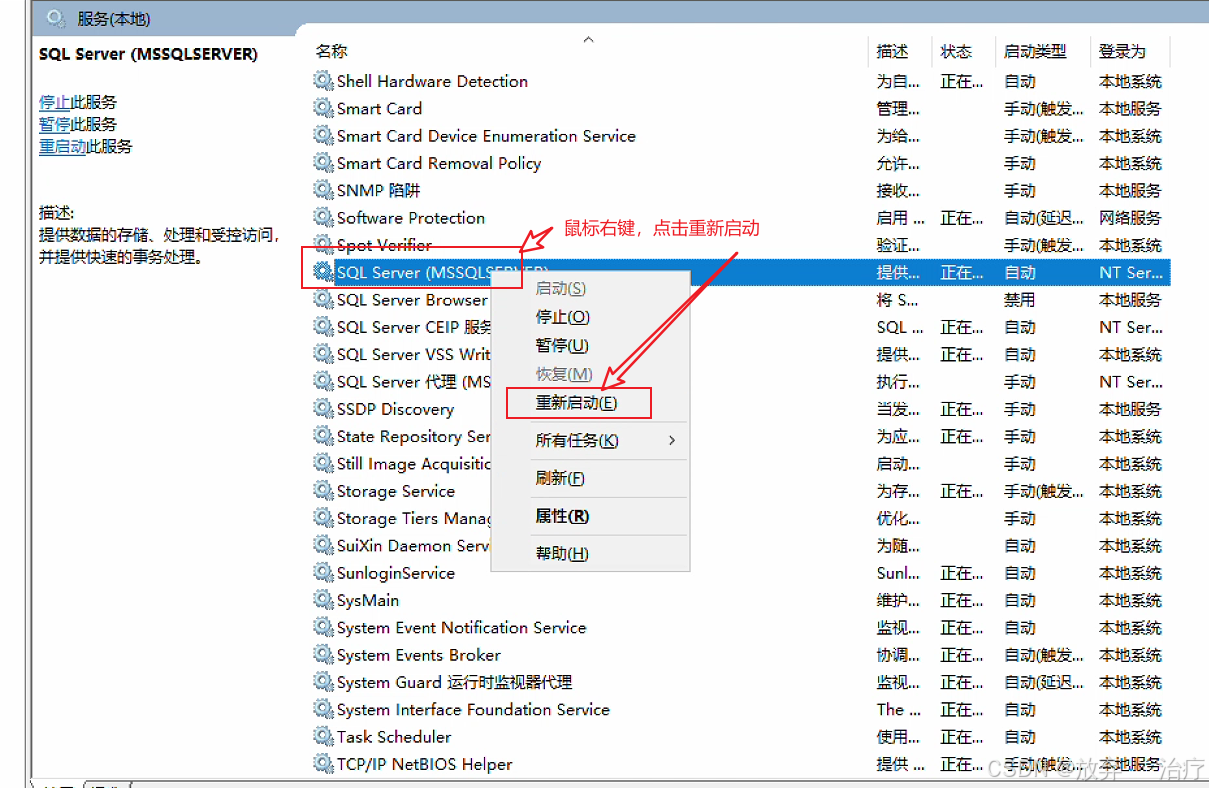Click the SSDP Discovery service icon
The width and height of the screenshot is (1209, 788).
point(322,408)
